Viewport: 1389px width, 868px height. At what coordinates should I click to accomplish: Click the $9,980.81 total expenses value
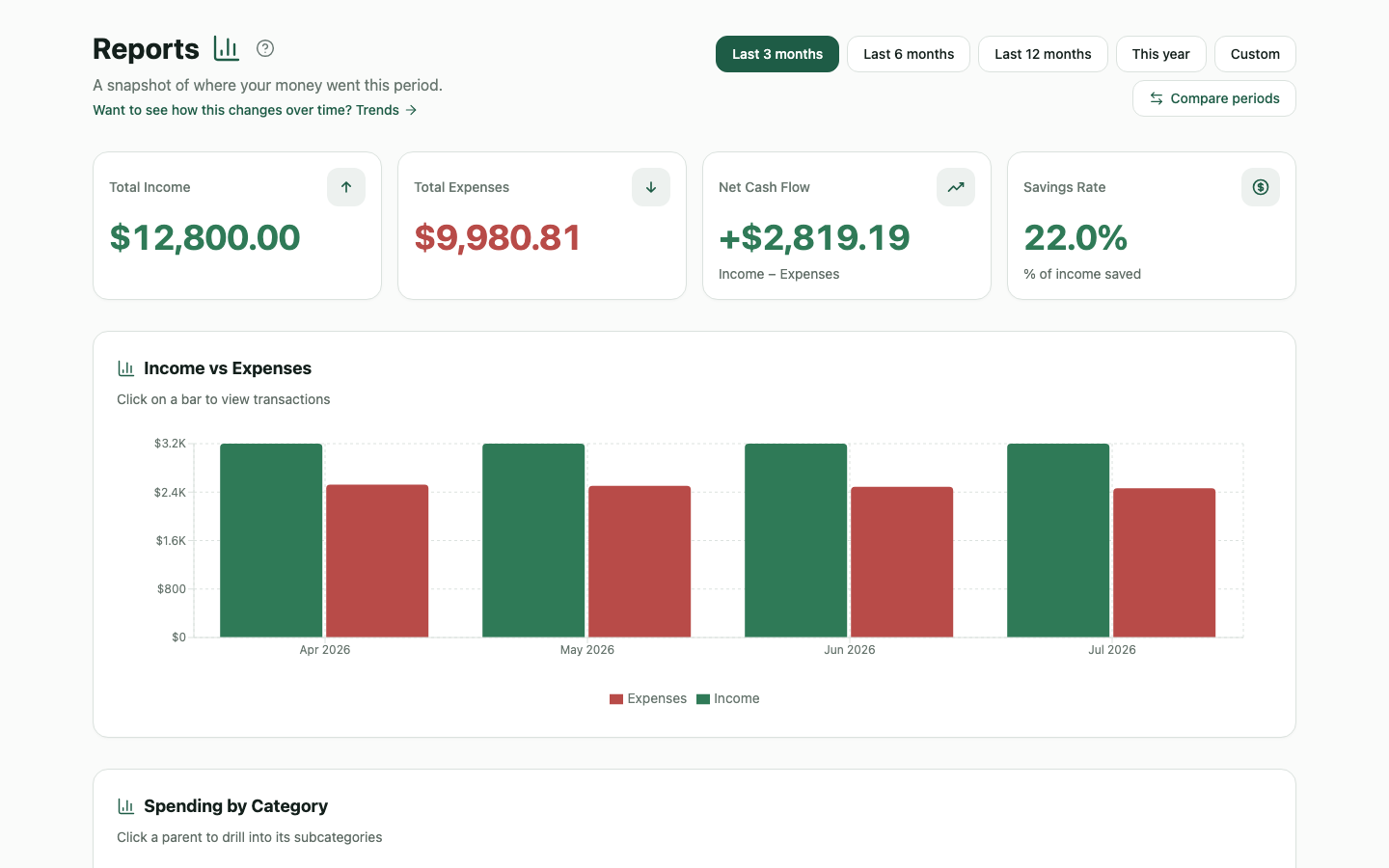[498, 237]
